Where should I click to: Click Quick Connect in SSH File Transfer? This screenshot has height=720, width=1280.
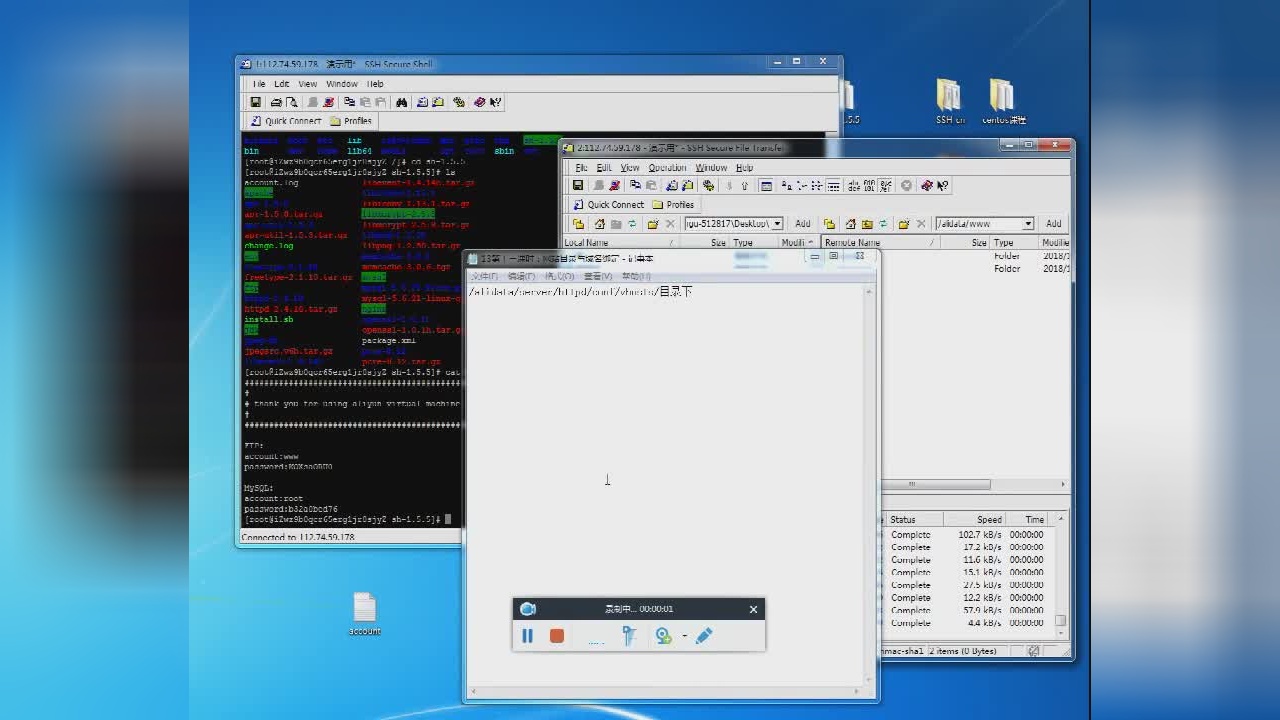pyautogui.click(x=608, y=205)
